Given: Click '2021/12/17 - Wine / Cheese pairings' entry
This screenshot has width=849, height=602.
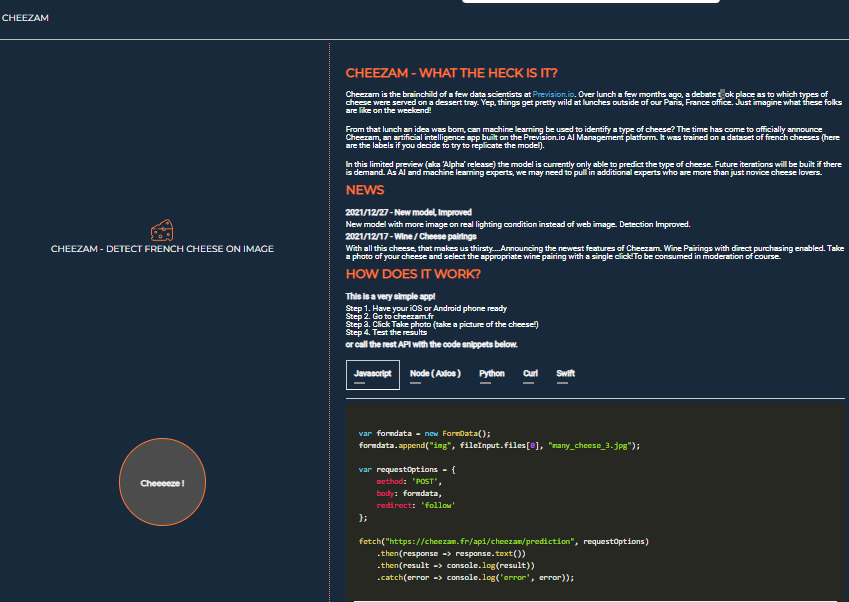Looking at the screenshot, I should tap(411, 237).
